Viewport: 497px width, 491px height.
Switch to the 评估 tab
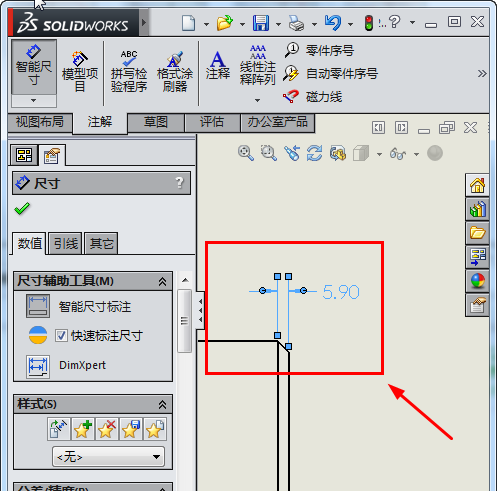click(212, 122)
